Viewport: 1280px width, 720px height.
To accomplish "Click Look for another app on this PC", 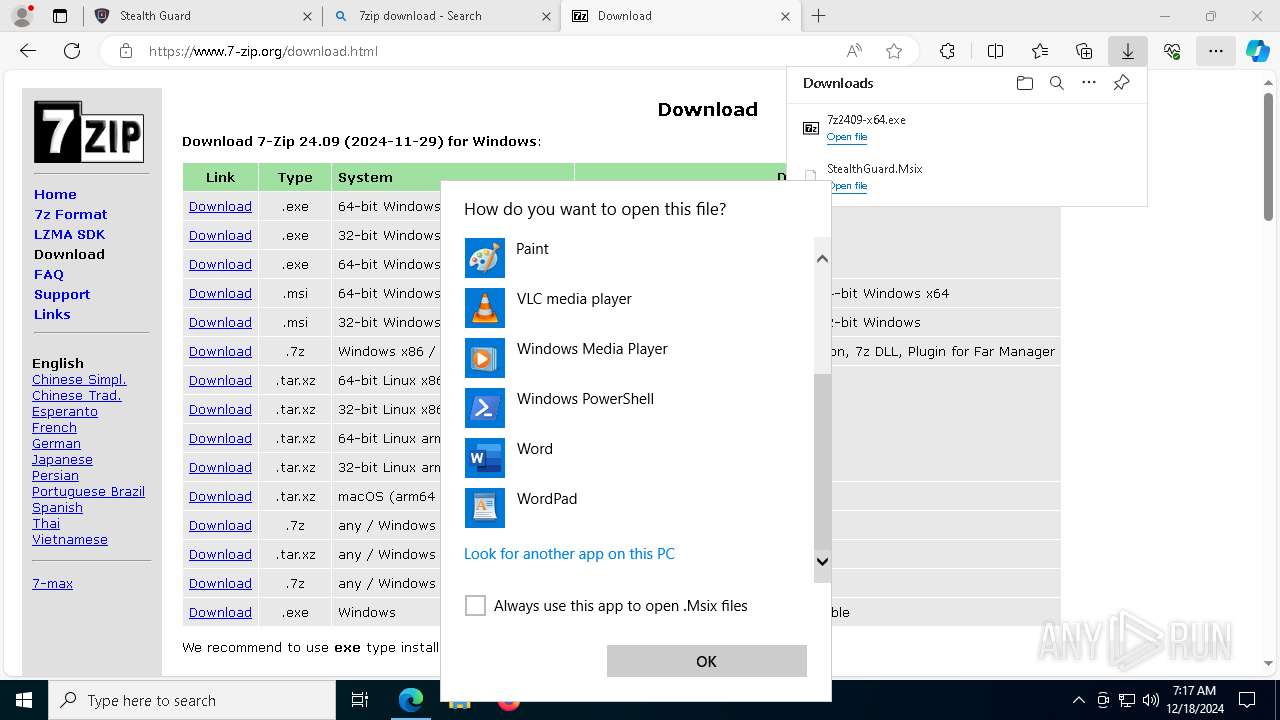I will (569, 553).
